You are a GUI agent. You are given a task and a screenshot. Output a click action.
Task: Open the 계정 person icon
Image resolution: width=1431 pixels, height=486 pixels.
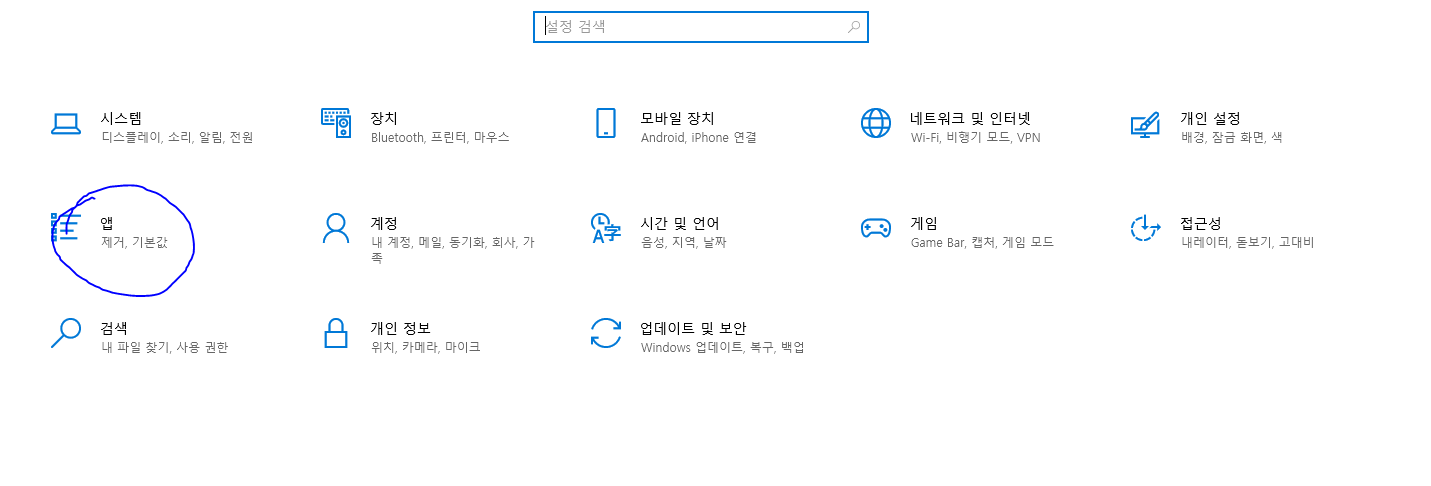[x=336, y=228]
